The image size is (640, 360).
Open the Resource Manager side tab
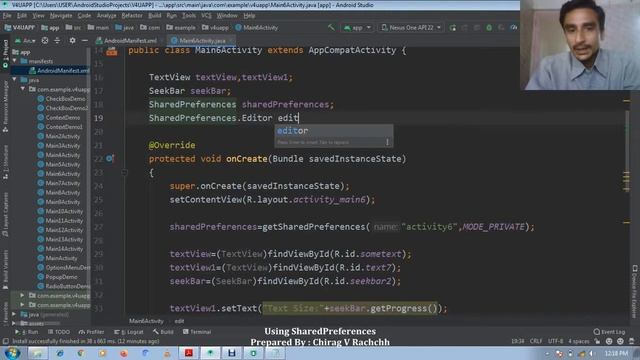point(5,106)
